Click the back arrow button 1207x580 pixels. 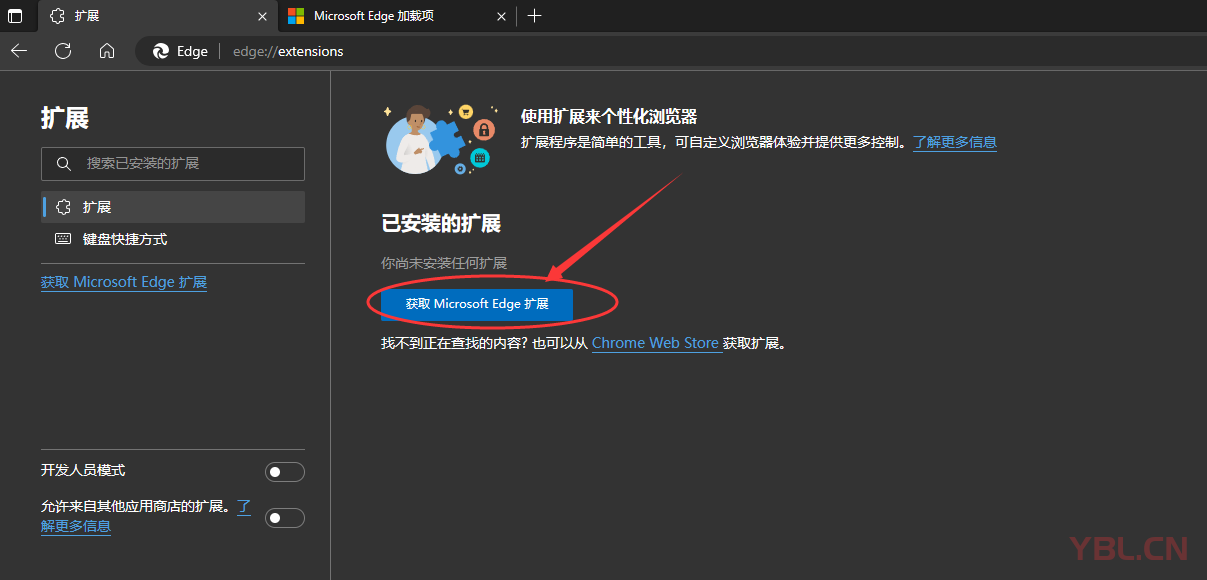19,51
